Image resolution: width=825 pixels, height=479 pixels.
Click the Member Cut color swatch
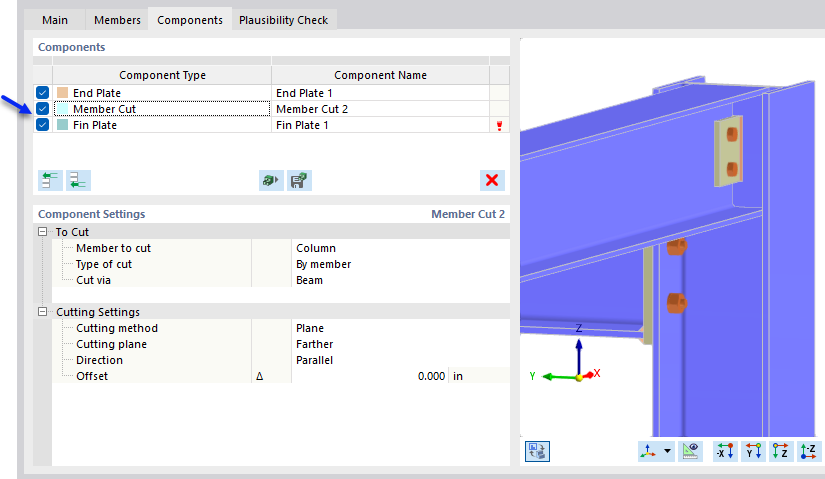(63, 109)
